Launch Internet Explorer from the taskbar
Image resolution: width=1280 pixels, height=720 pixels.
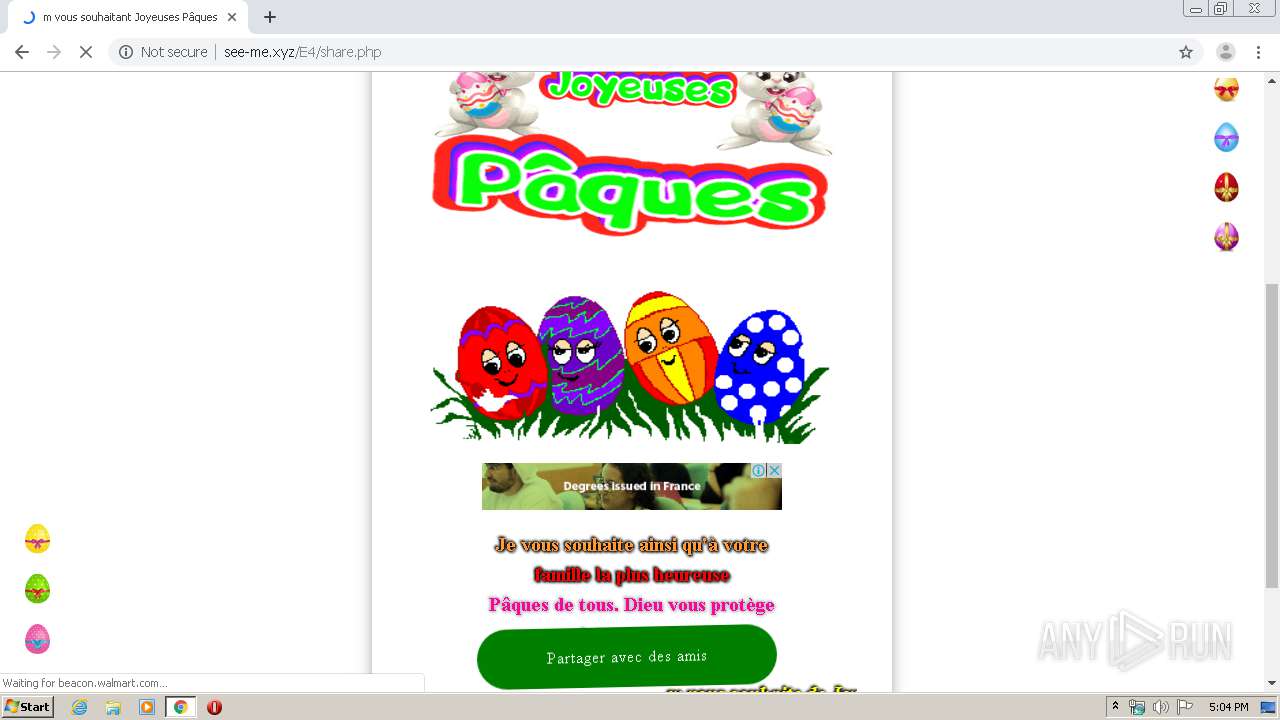click(80, 707)
